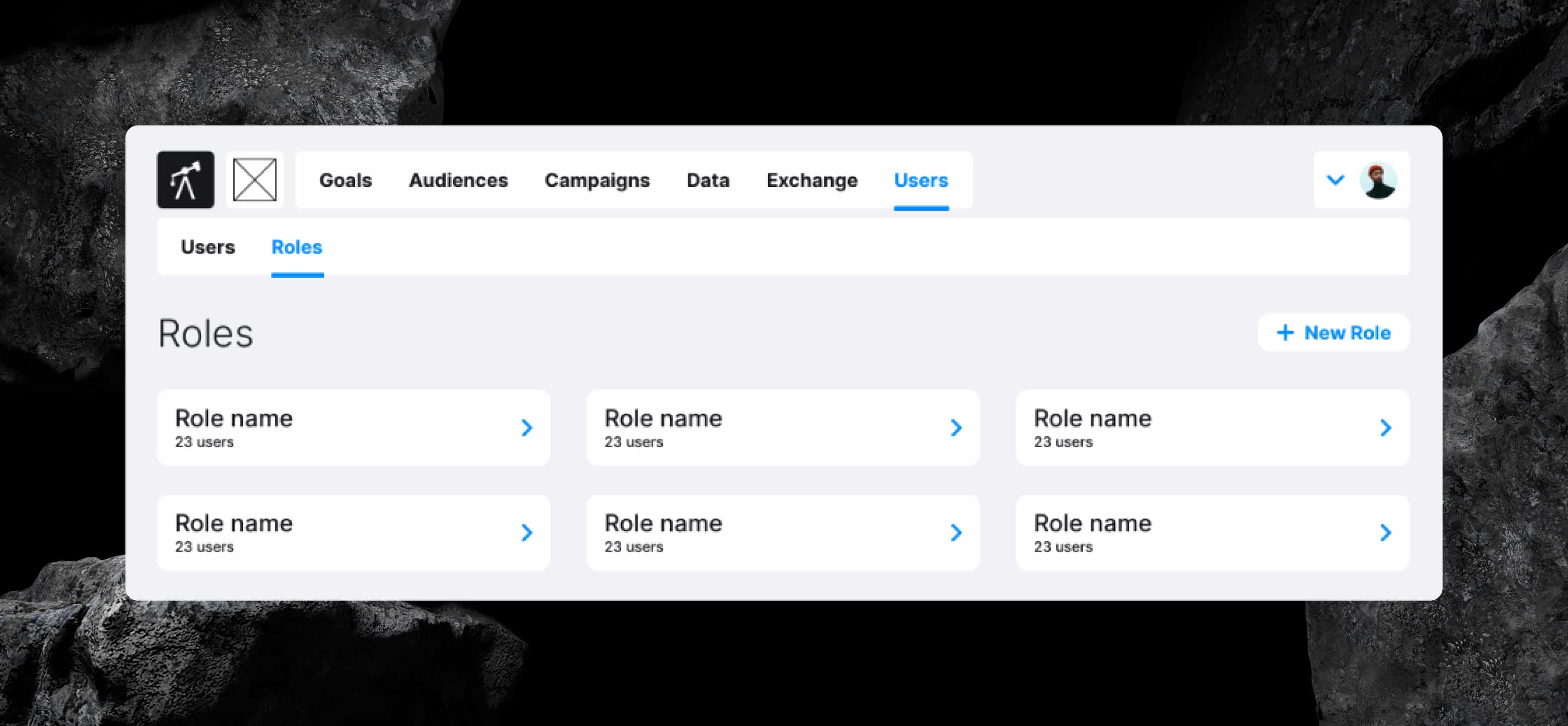Click chevron on bottom-right role card
The image size is (1568, 726).
(1386, 532)
